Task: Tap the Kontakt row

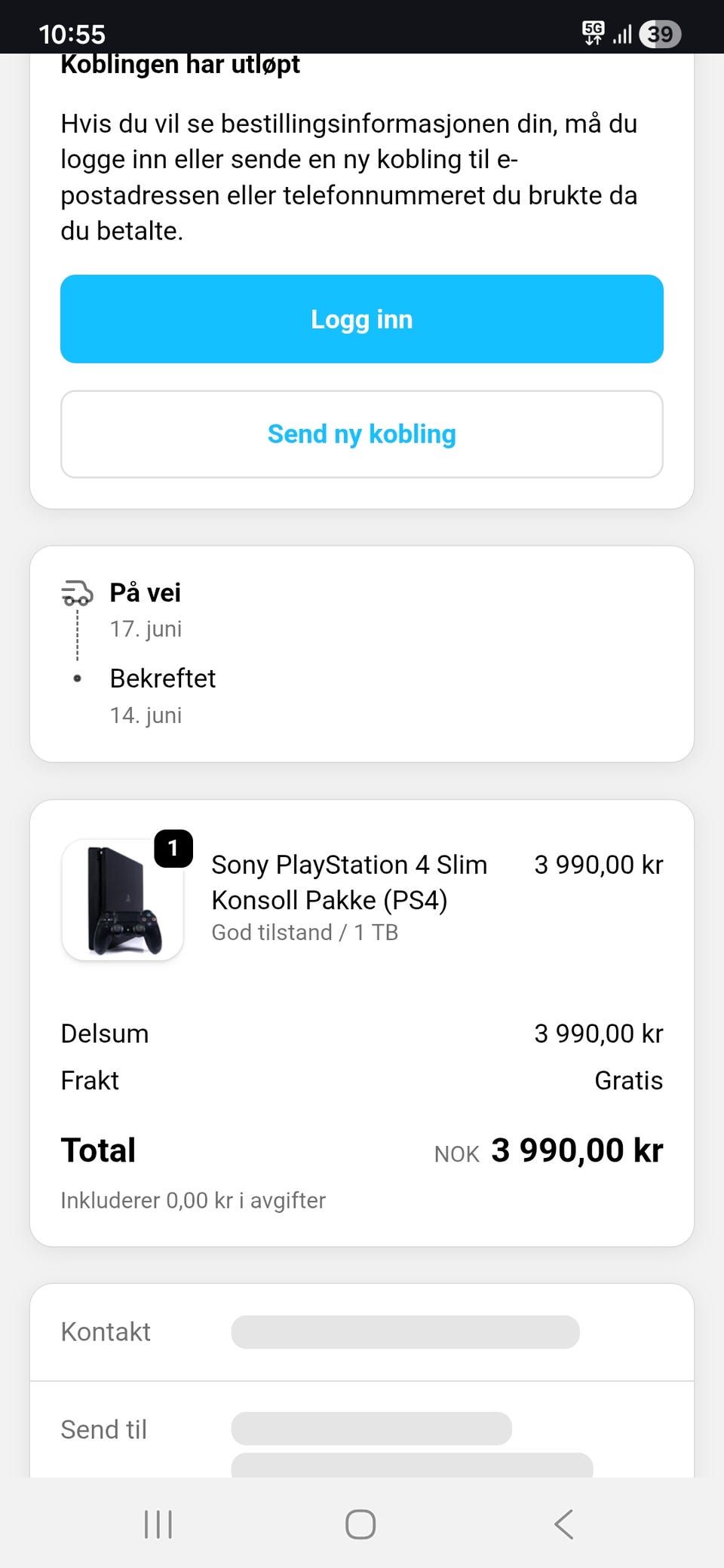Action: click(362, 1332)
